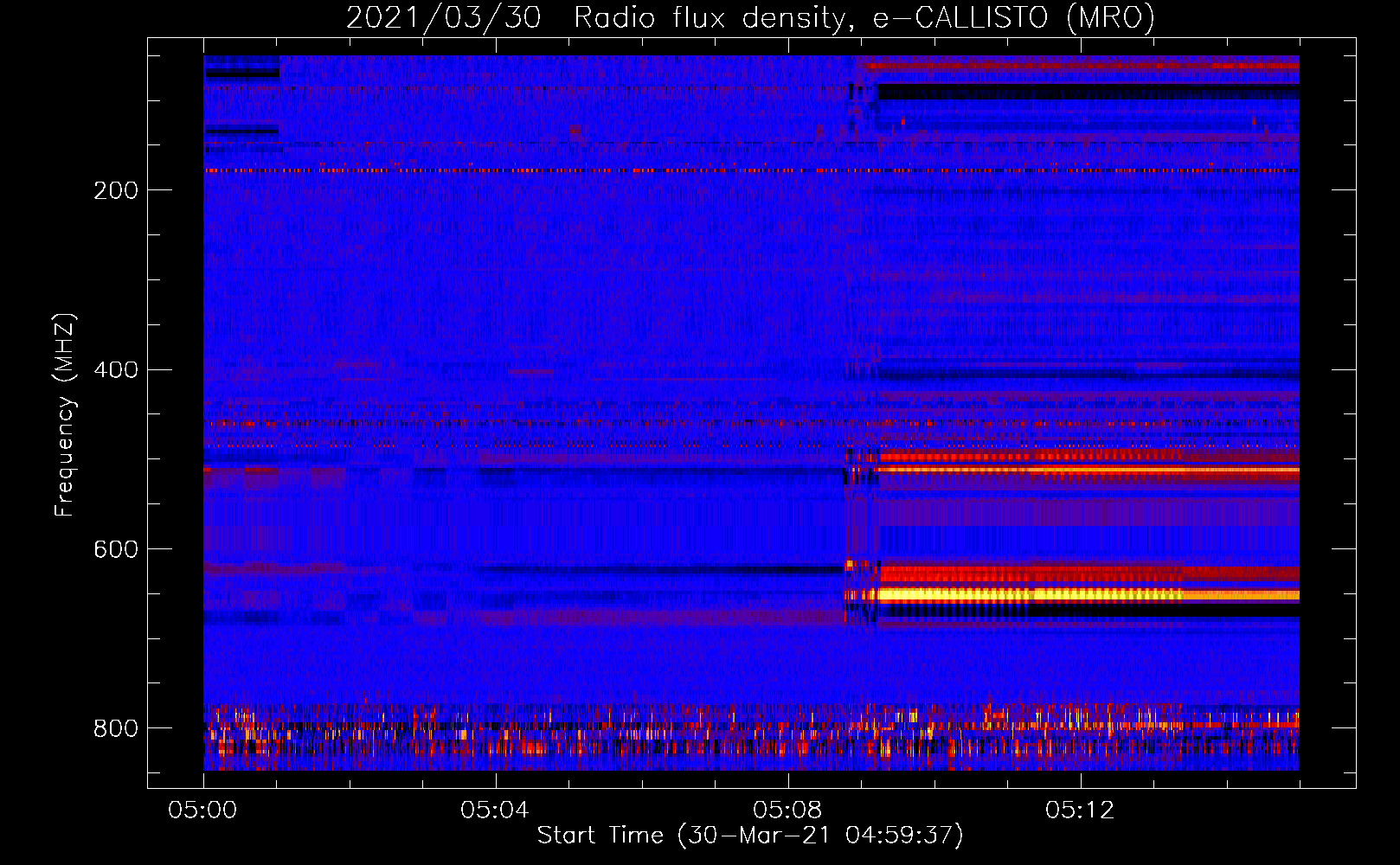Click the 400 frequency tick label
The width and height of the screenshot is (1400, 865).
point(116,370)
